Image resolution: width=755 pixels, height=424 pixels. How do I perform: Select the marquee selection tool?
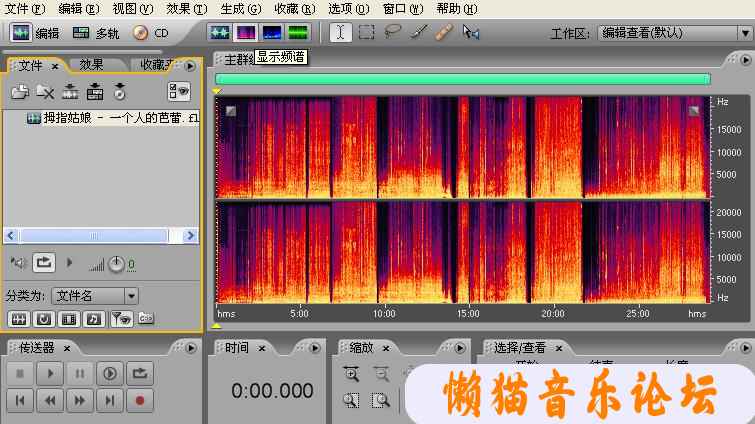366,32
